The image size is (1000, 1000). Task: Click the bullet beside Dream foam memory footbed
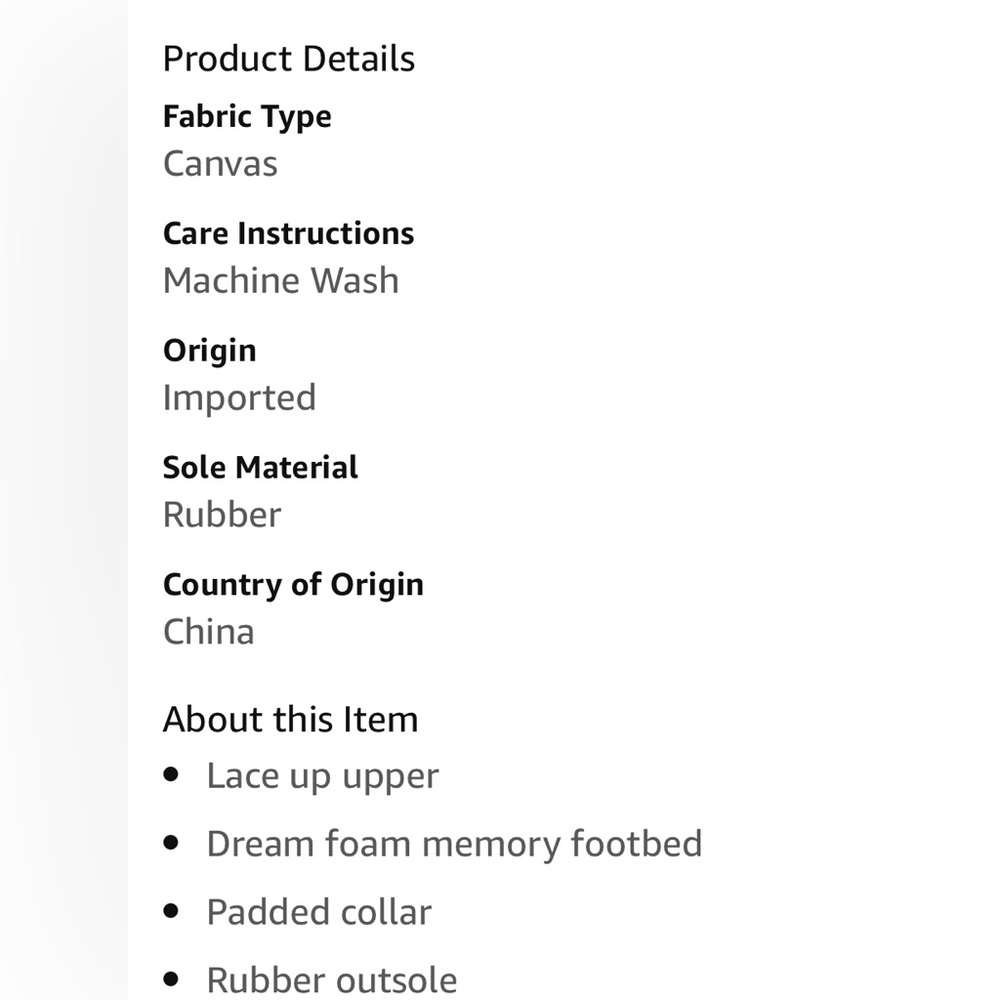pos(173,842)
